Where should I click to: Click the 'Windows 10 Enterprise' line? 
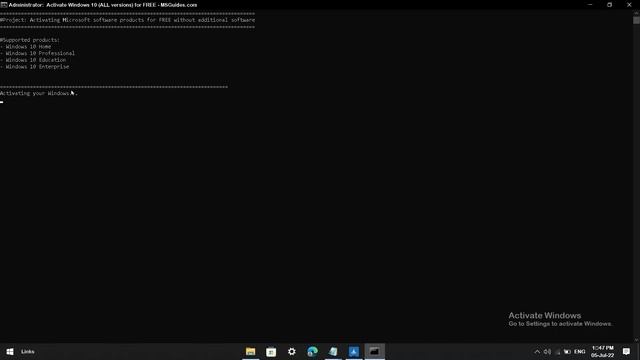pyautogui.click(x=35, y=66)
